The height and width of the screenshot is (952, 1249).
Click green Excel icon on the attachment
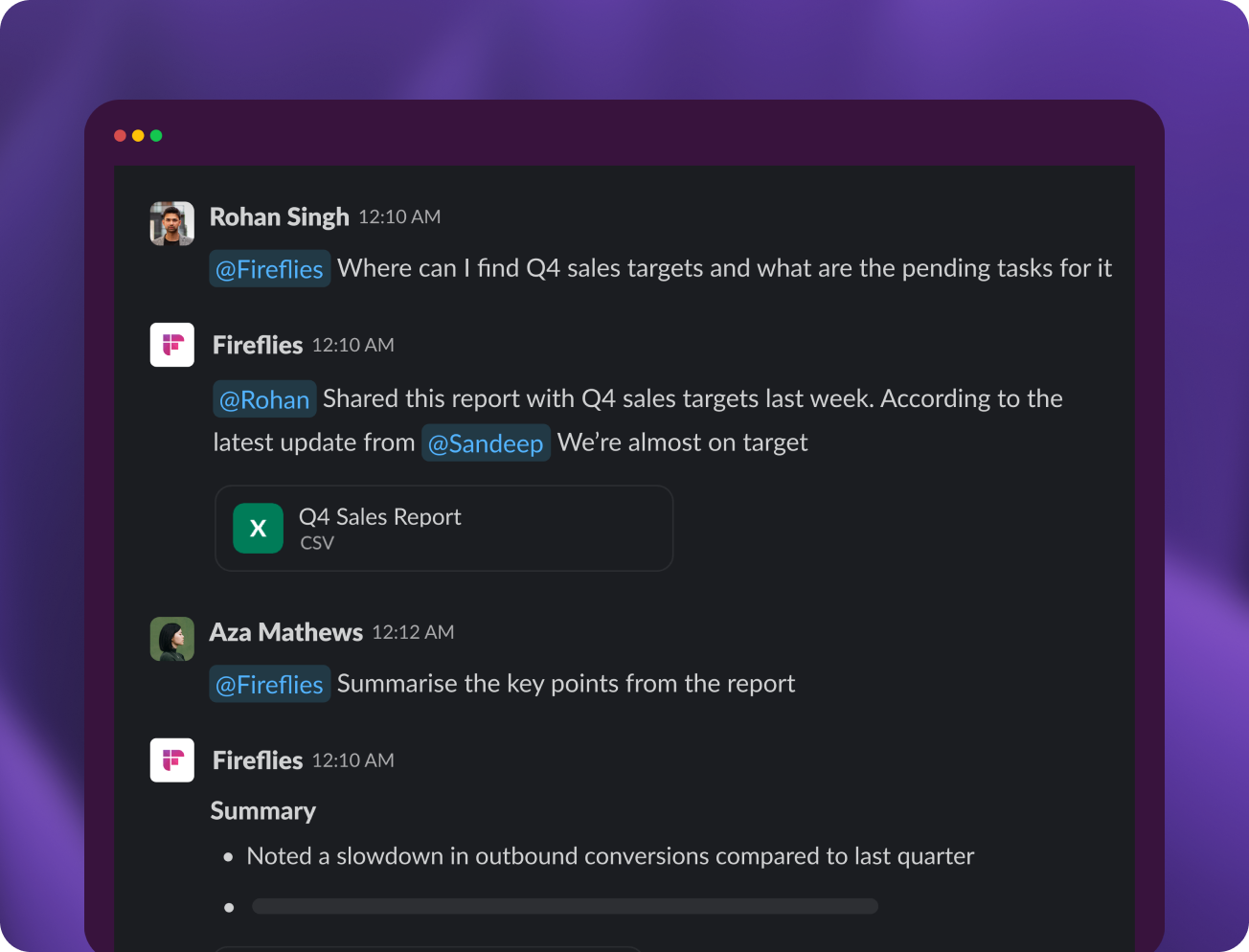(x=258, y=529)
